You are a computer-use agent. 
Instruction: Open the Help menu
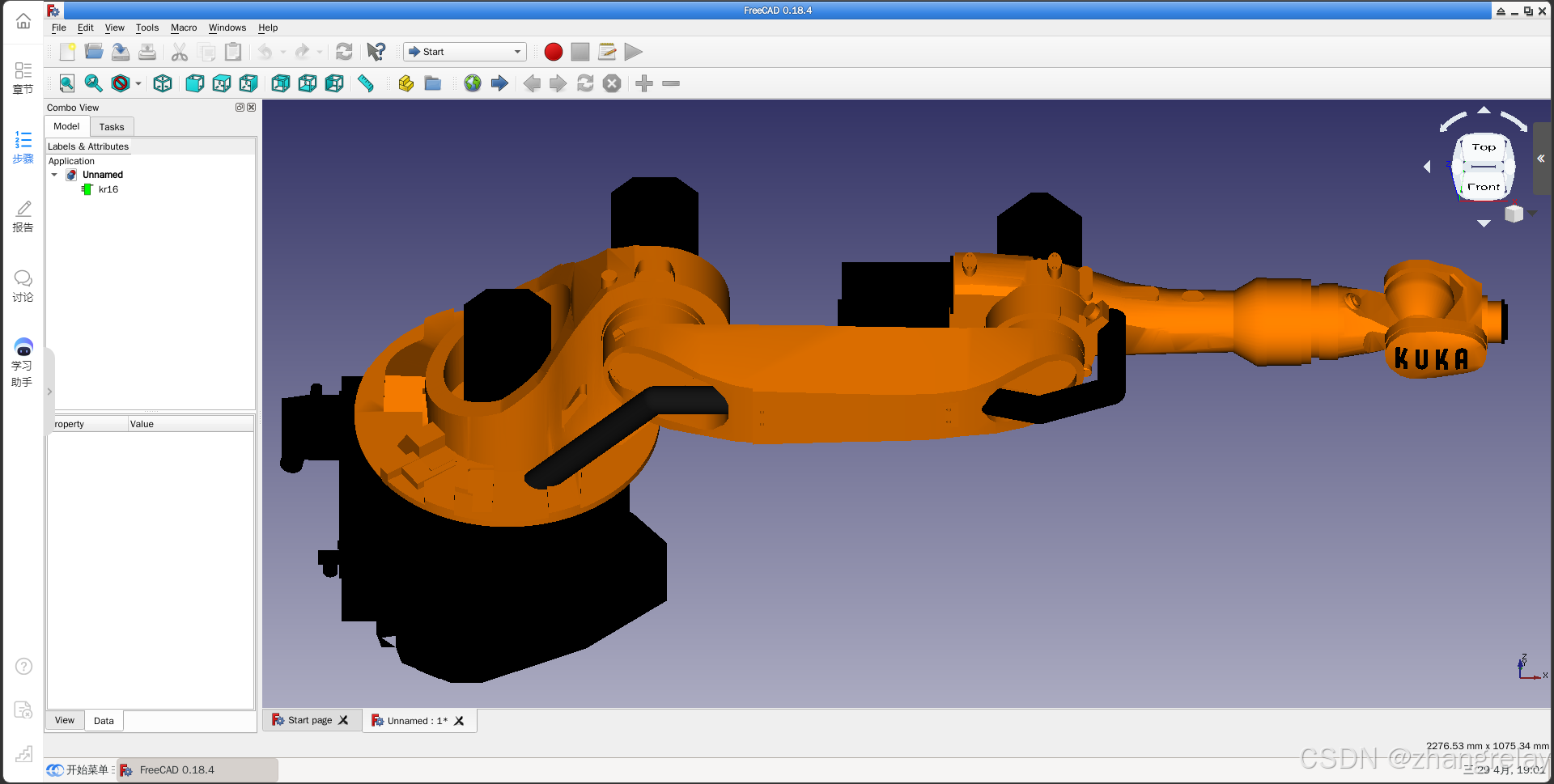coord(268,28)
